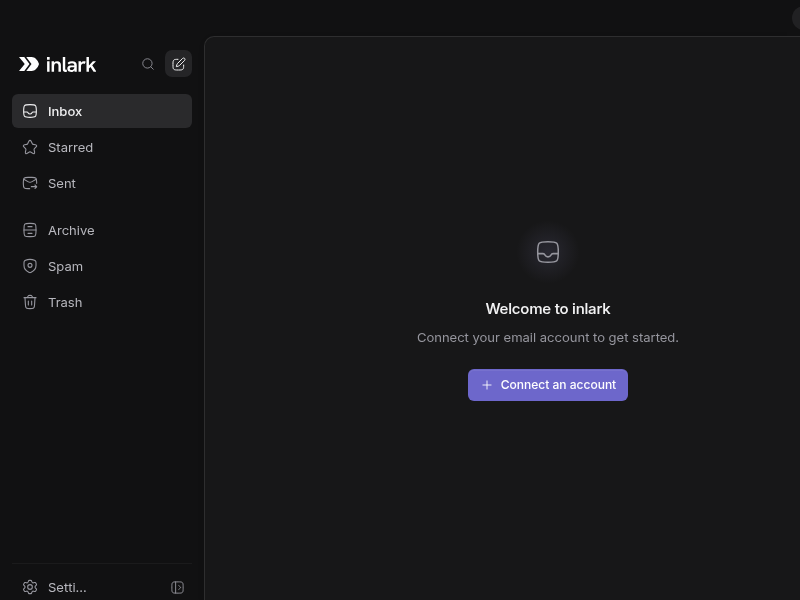This screenshot has height=600, width=800.
Task: Click the "Welcome to inlark" heading
Action: click(x=548, y=309)
